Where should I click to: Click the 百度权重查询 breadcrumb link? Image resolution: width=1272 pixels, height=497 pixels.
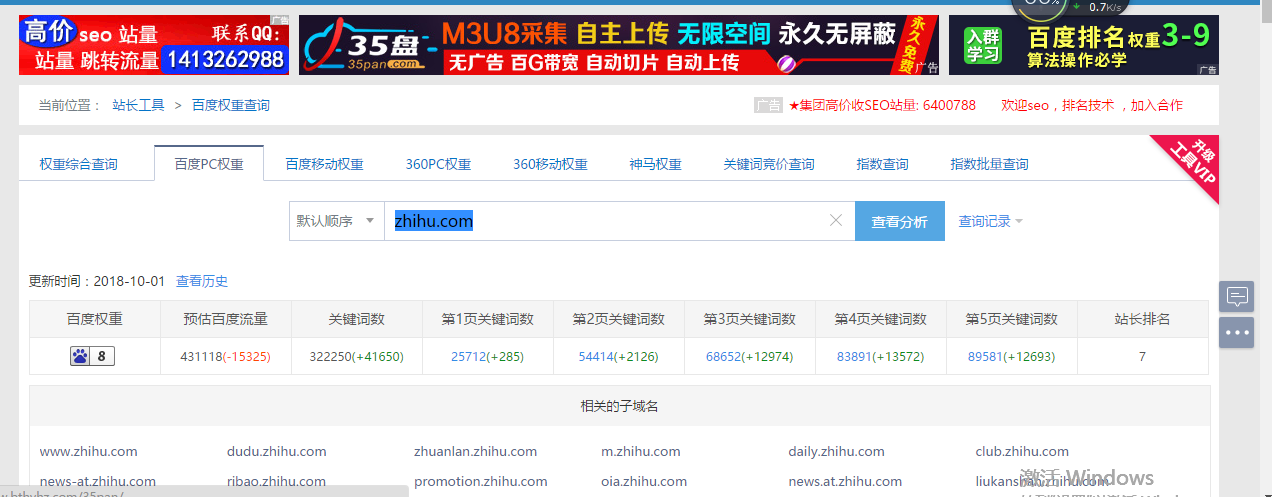pyautogui.click(x=230, y=105)
